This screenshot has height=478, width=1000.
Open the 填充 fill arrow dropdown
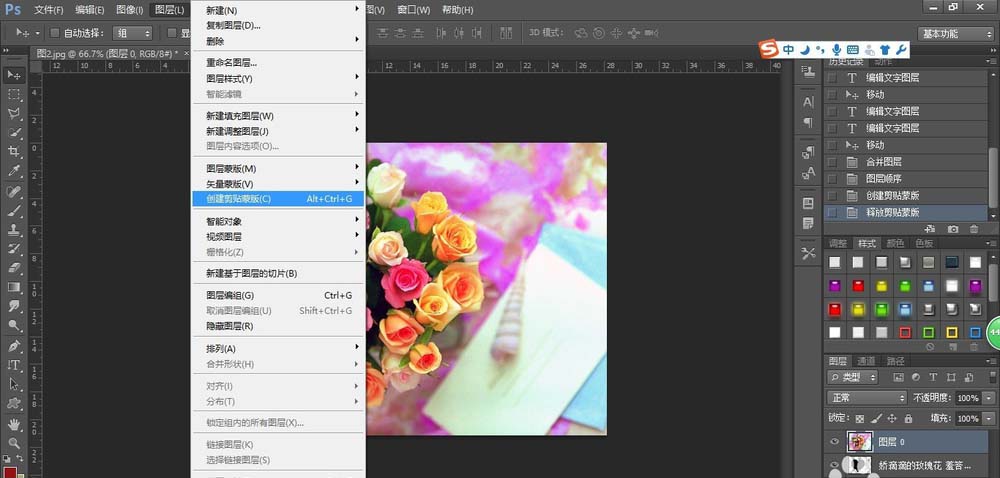987,419
